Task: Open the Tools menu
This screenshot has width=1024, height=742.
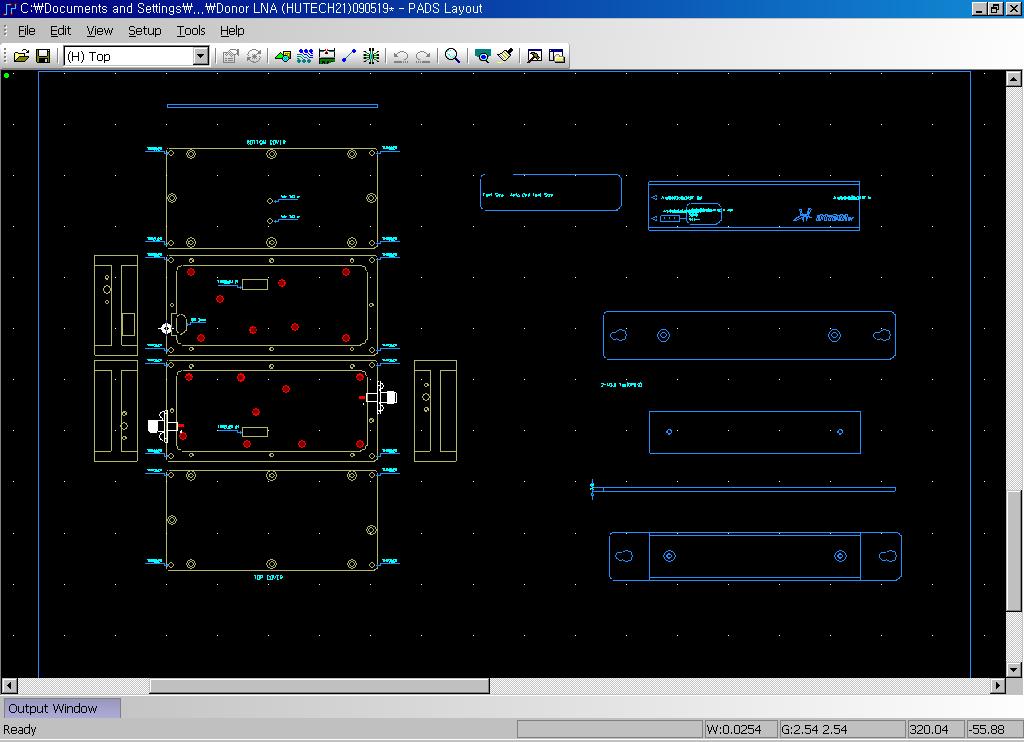Action: click(x=191, y=31)
